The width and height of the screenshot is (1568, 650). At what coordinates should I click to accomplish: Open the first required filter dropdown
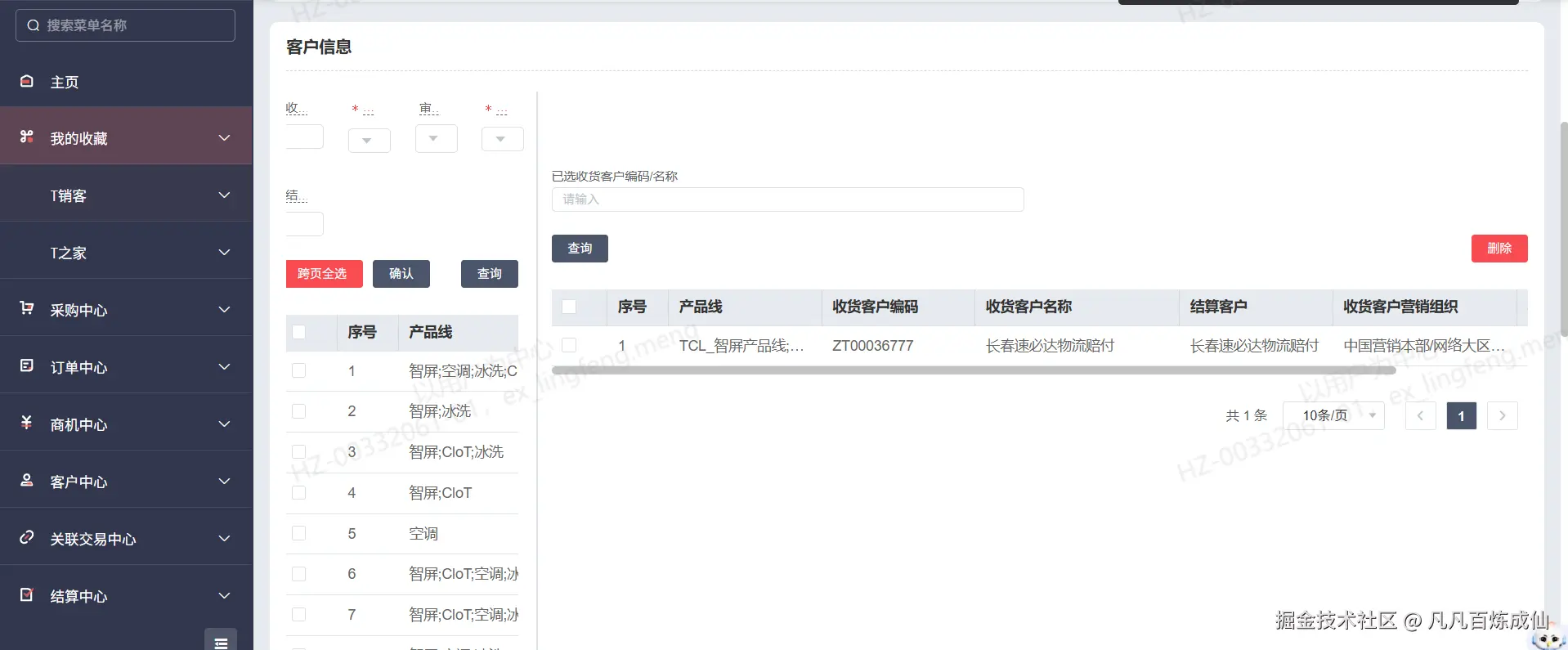coord(370,140)
